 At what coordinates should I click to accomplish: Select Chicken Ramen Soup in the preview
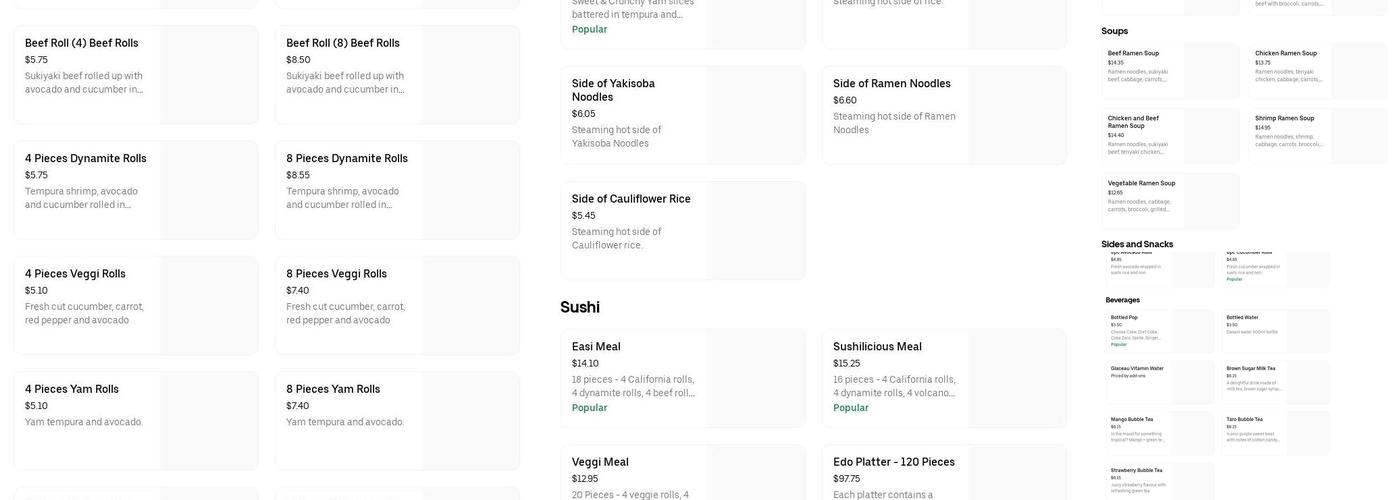(x=1318, y=70)
